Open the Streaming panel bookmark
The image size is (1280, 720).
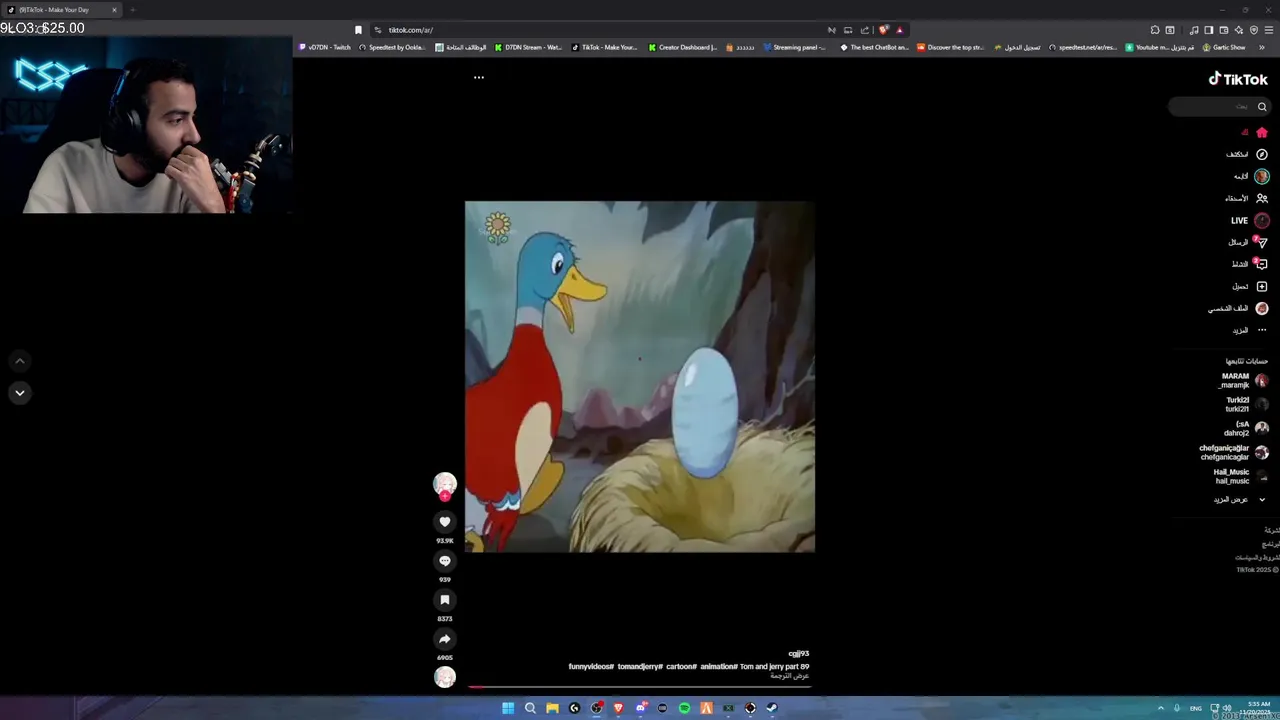(794, 47)
